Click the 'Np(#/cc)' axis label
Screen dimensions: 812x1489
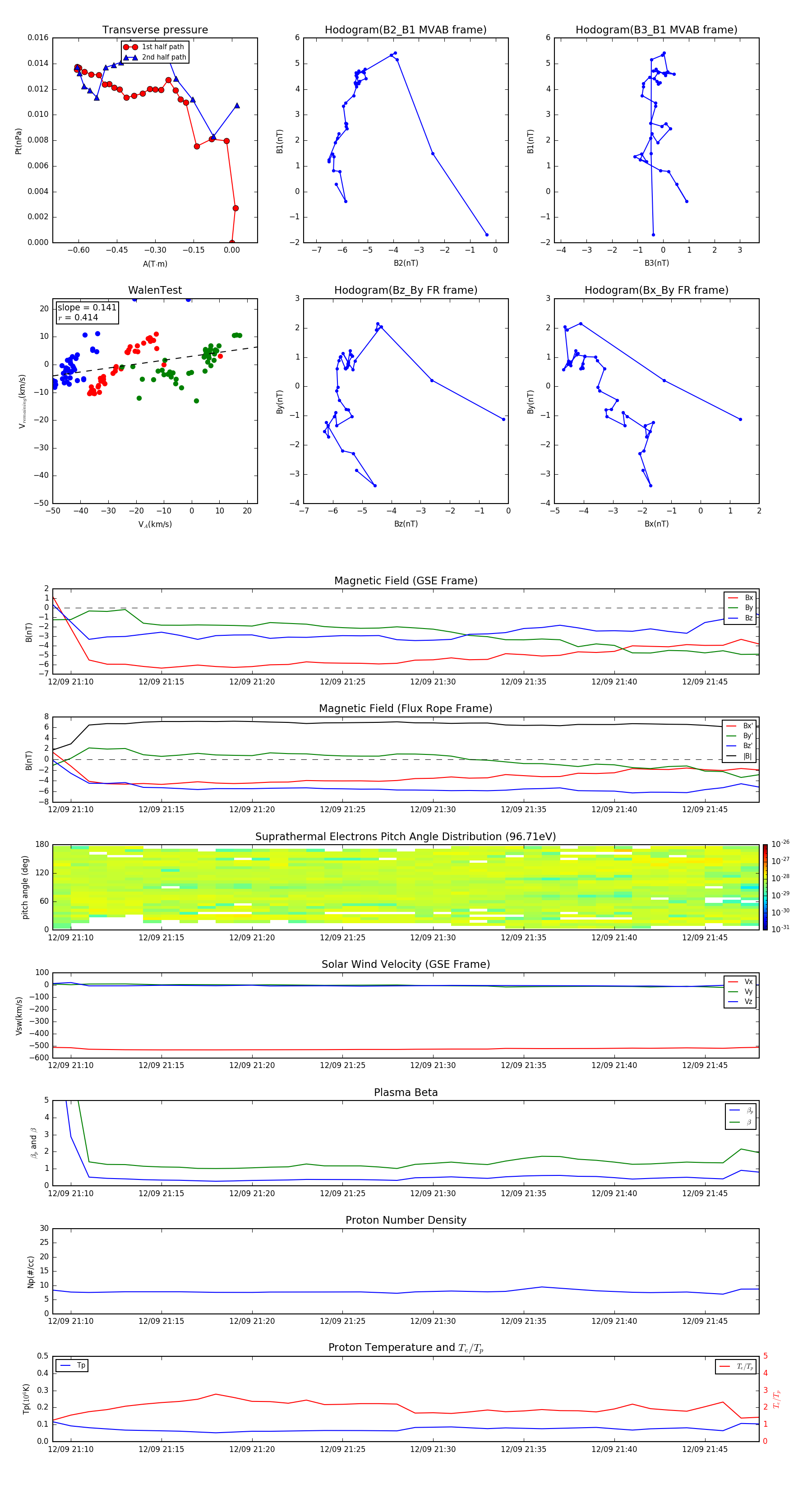(x=30, y=1271)
